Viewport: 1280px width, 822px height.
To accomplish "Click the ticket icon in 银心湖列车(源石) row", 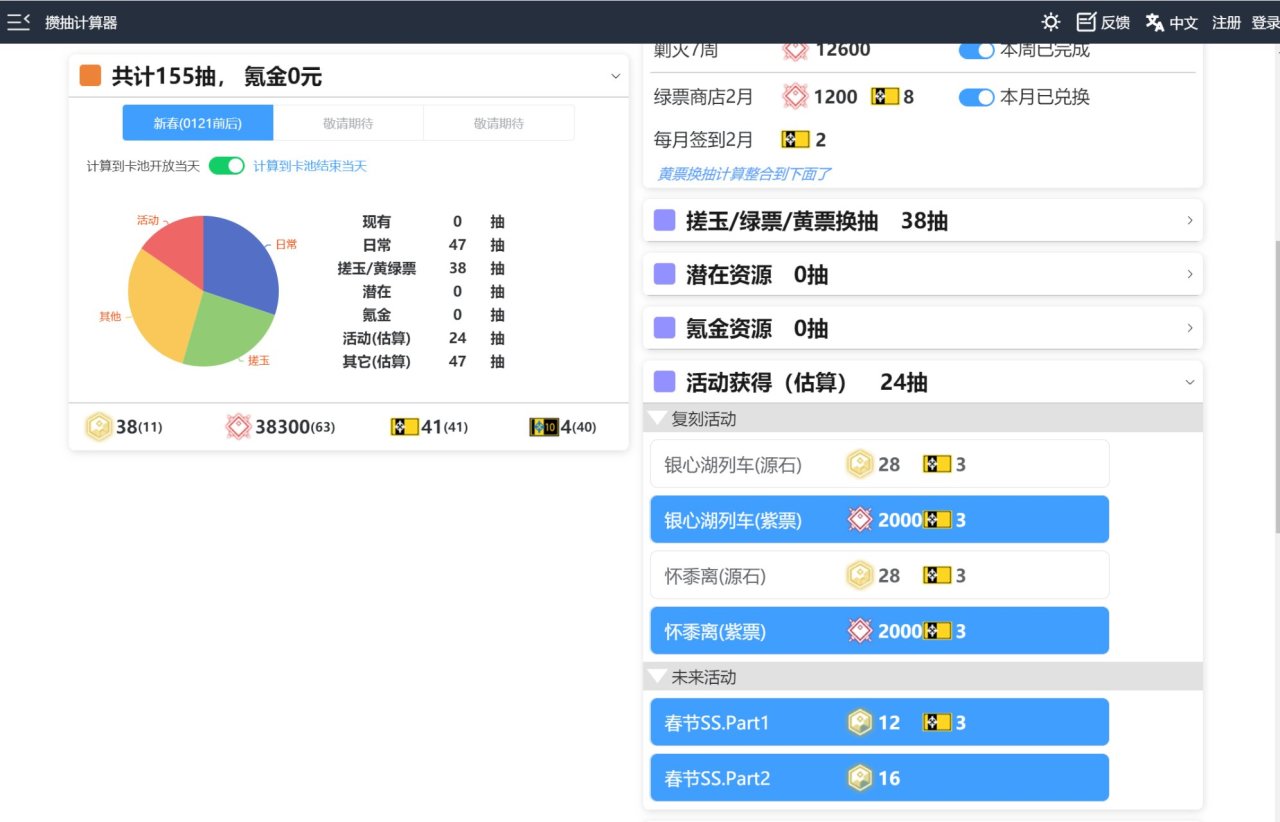I will (x=936, y=464).
